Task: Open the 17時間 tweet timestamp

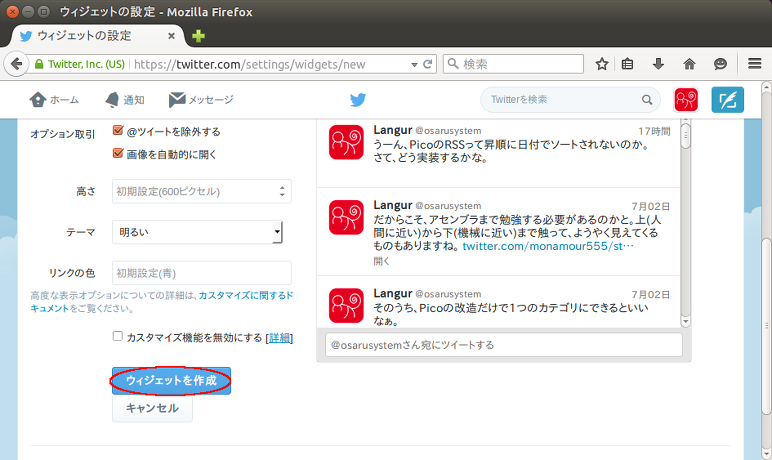Action: (x=654, y=131)
